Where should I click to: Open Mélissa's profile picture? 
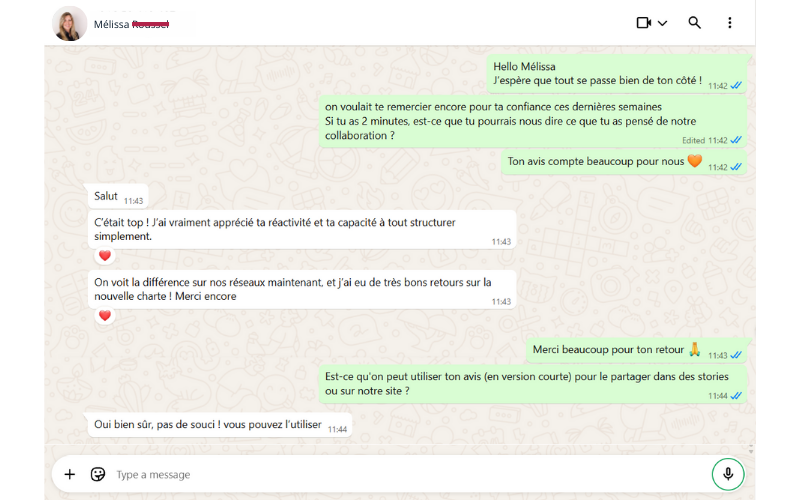(x=70, y=23)
